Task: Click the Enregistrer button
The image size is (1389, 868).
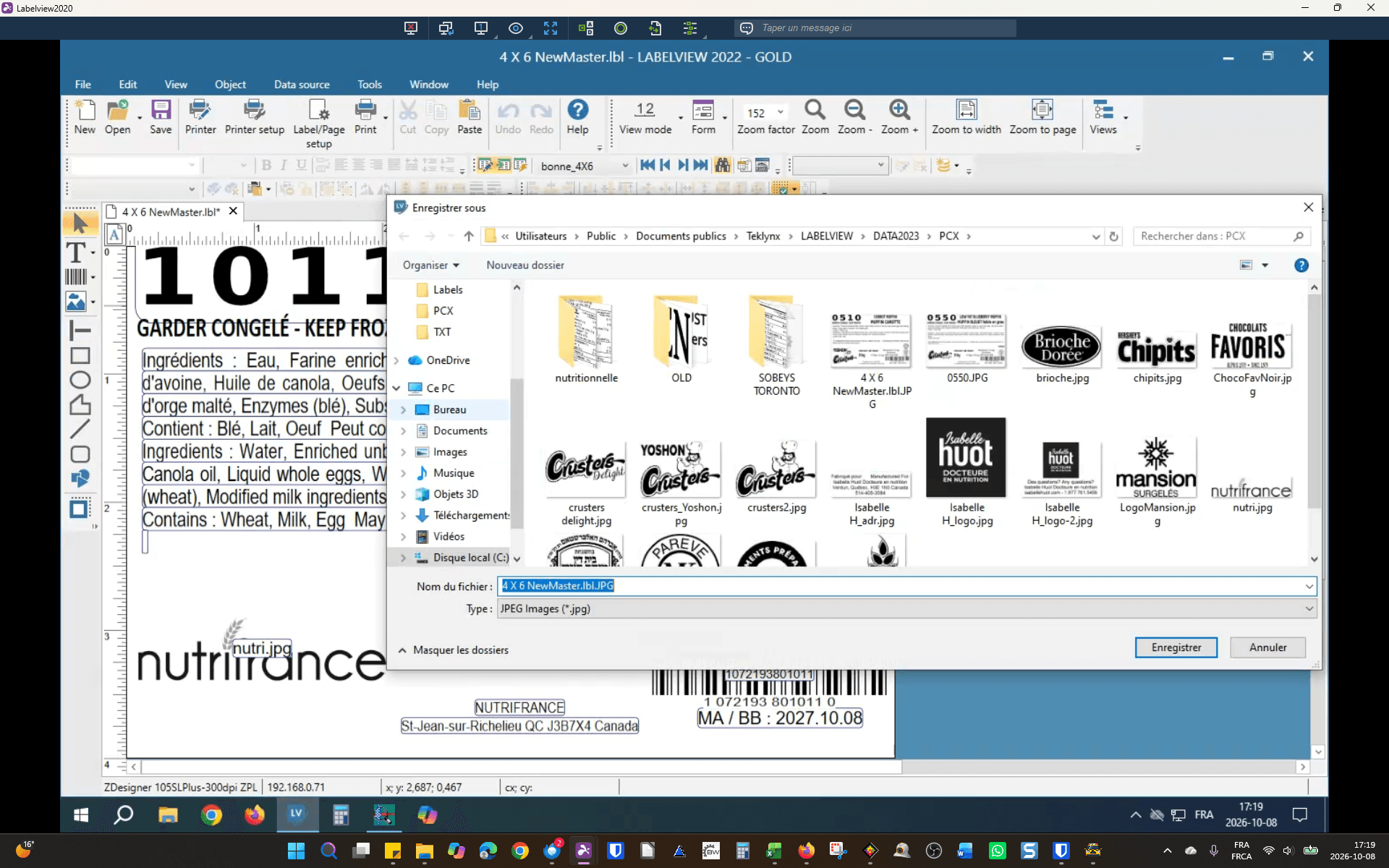Action: click(x=1176, y=647)
